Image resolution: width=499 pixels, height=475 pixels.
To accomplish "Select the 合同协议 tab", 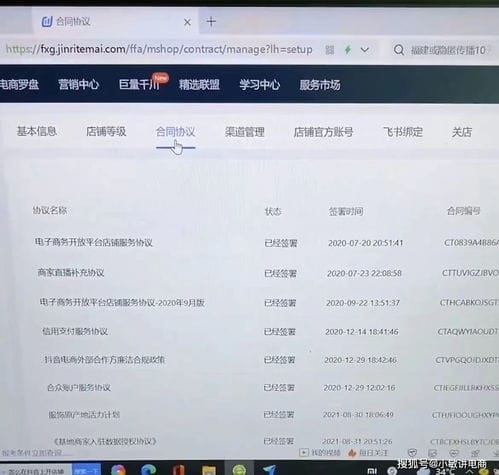I will (175, 132).
